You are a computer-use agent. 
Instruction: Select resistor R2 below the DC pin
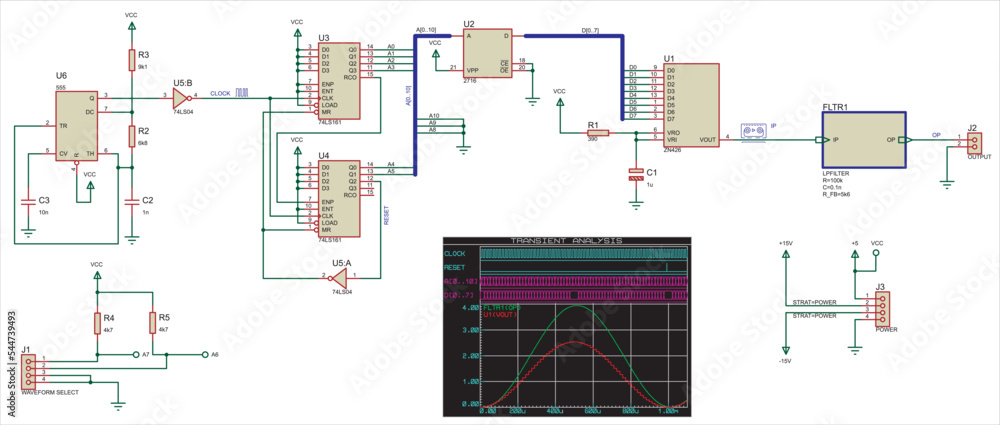(131, 136)
